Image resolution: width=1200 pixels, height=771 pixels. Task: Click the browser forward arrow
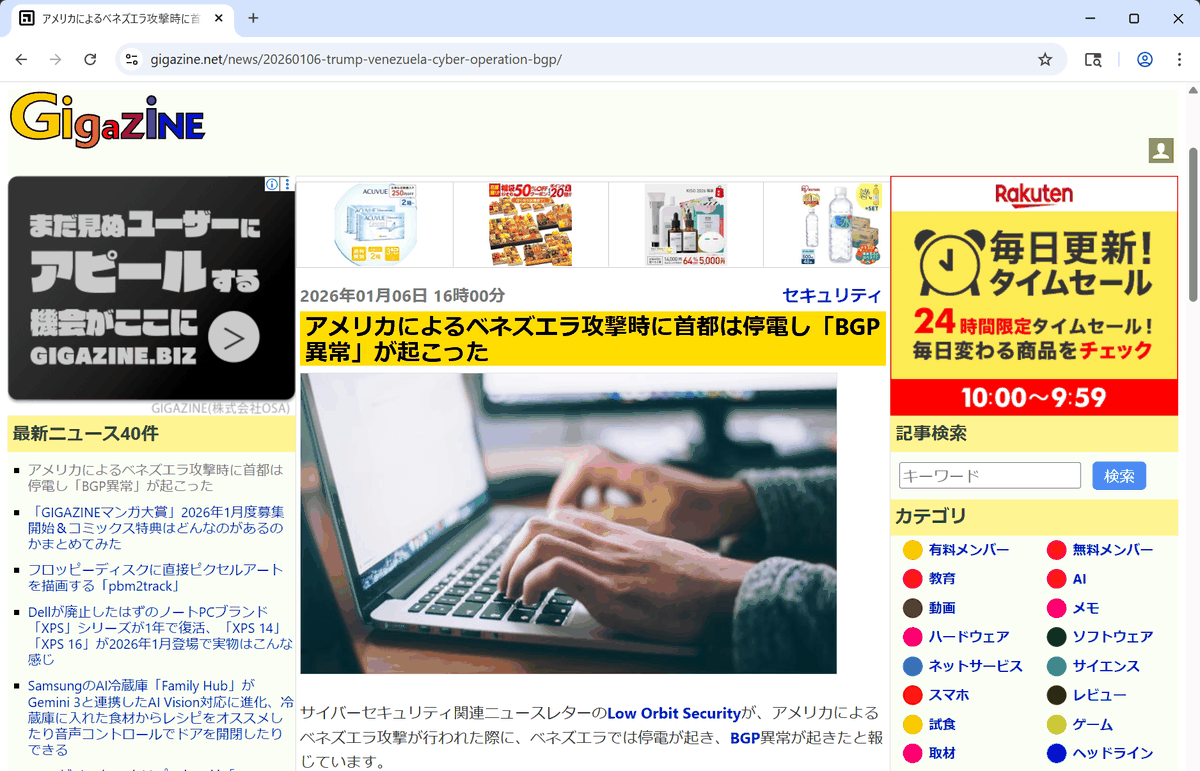click(55, 59)
